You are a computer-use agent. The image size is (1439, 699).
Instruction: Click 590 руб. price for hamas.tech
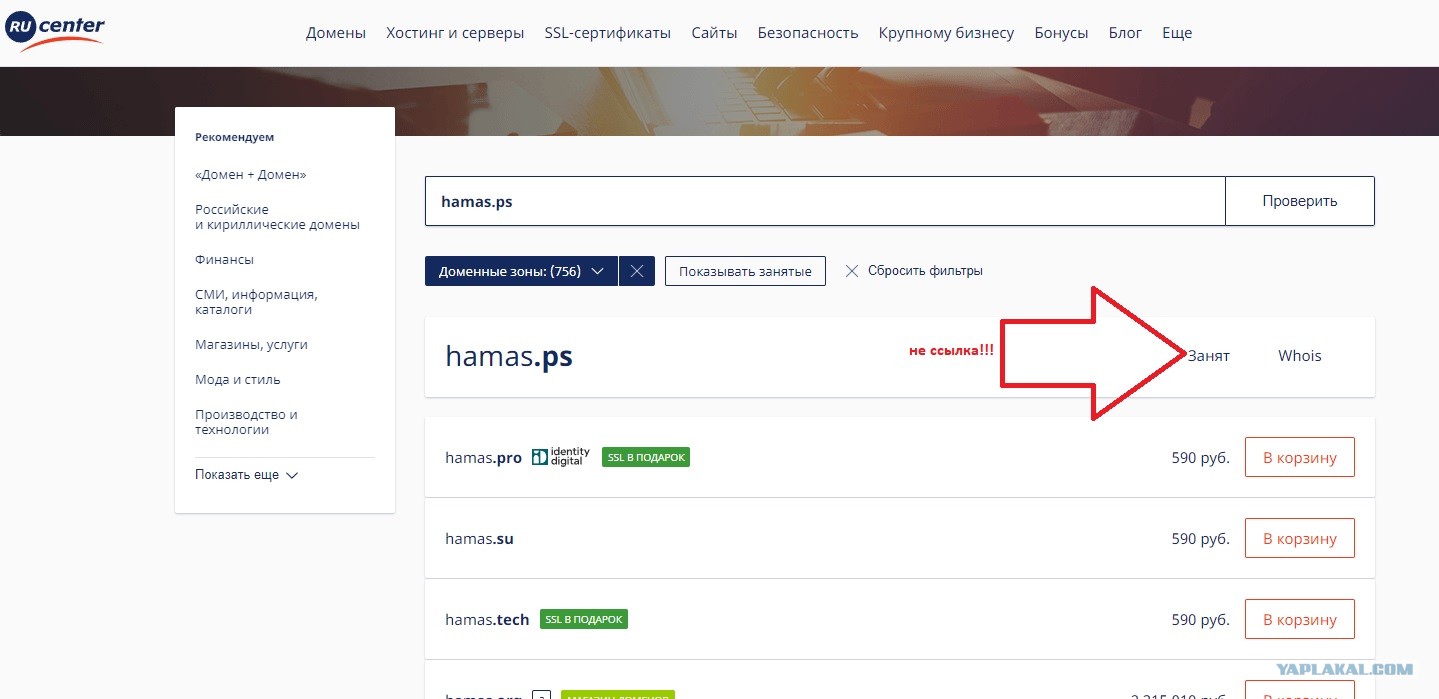coord(1200,620)
